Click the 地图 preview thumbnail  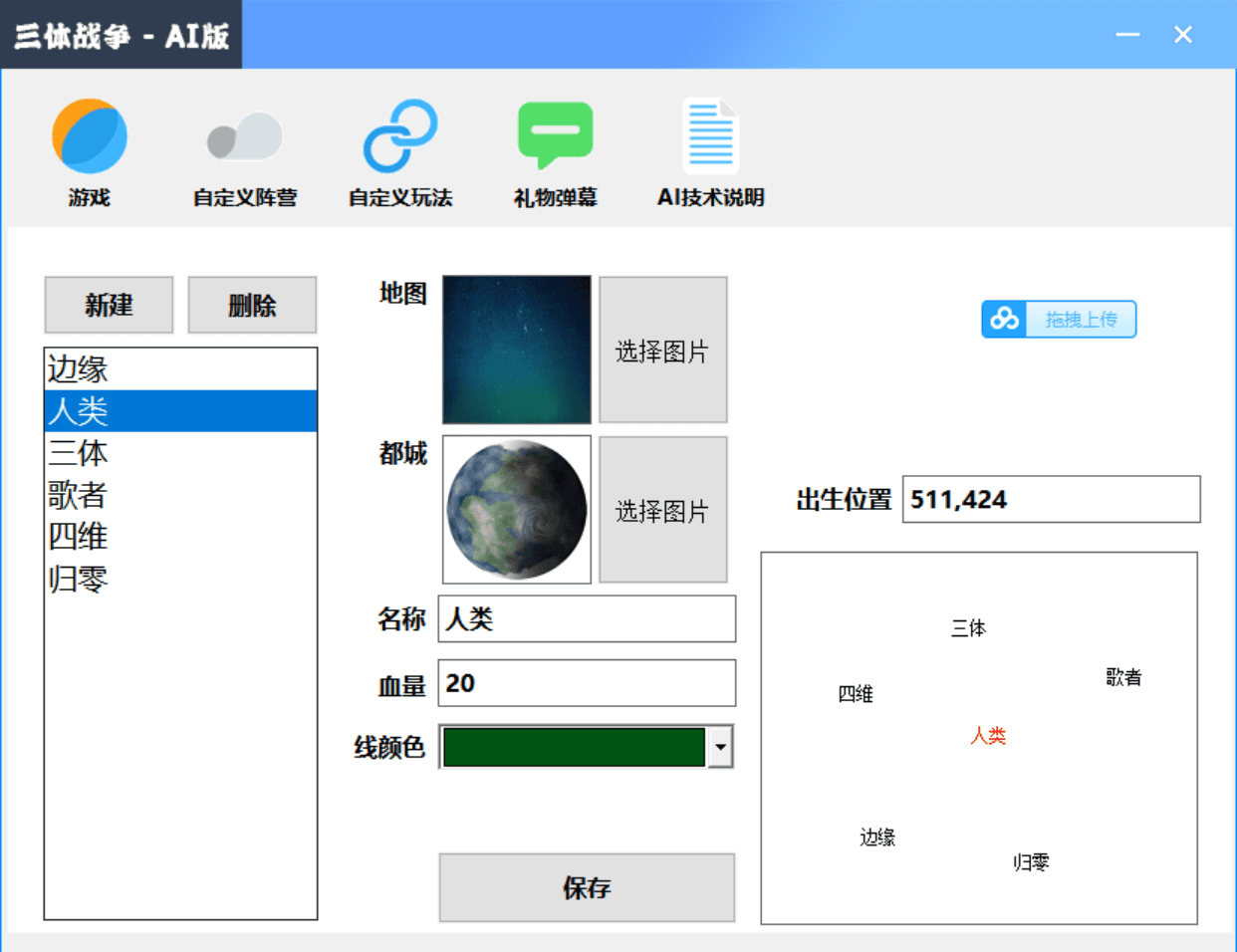[516, 350]
